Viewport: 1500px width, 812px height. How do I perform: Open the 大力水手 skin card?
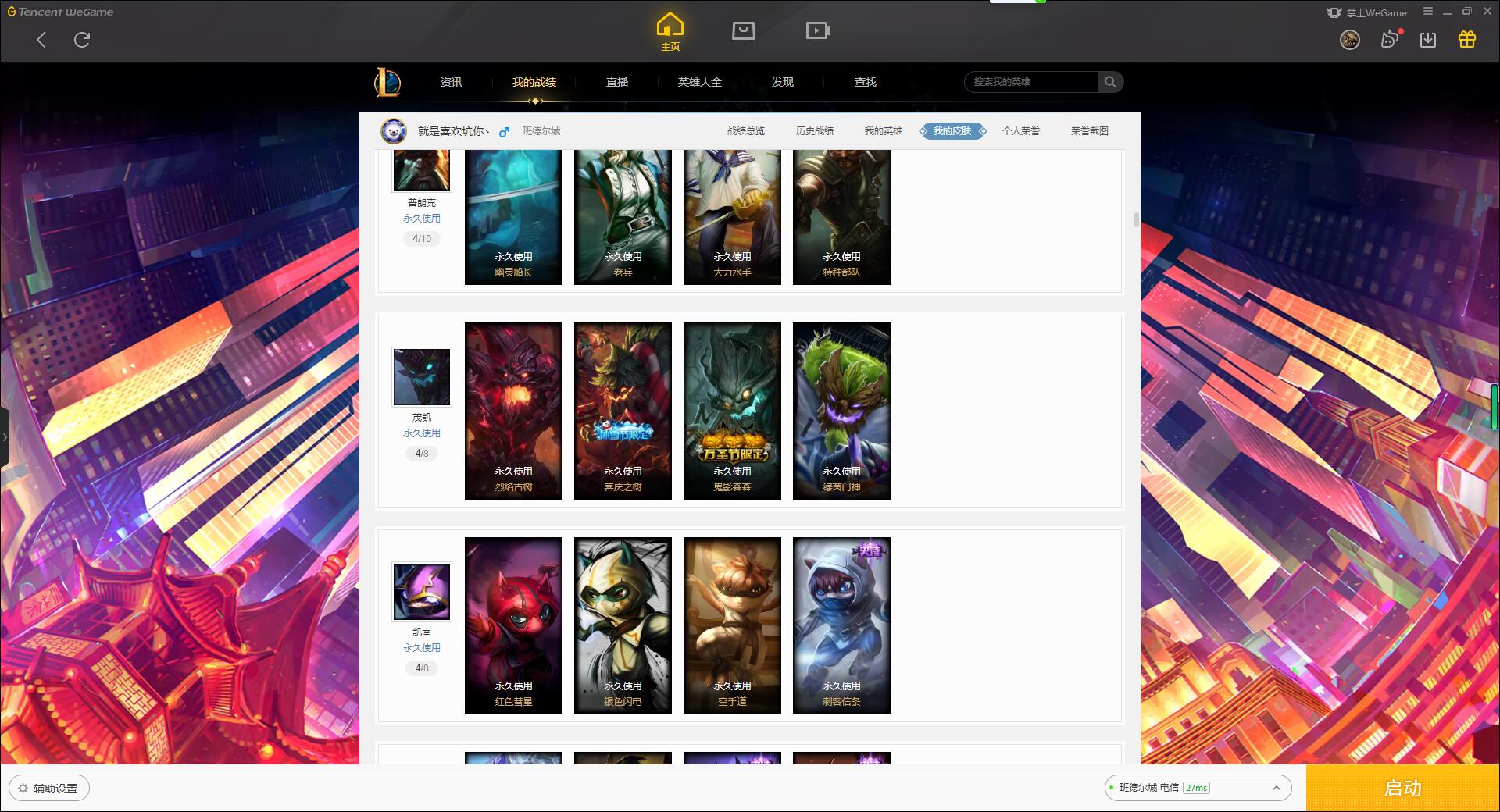pos(732,217)
